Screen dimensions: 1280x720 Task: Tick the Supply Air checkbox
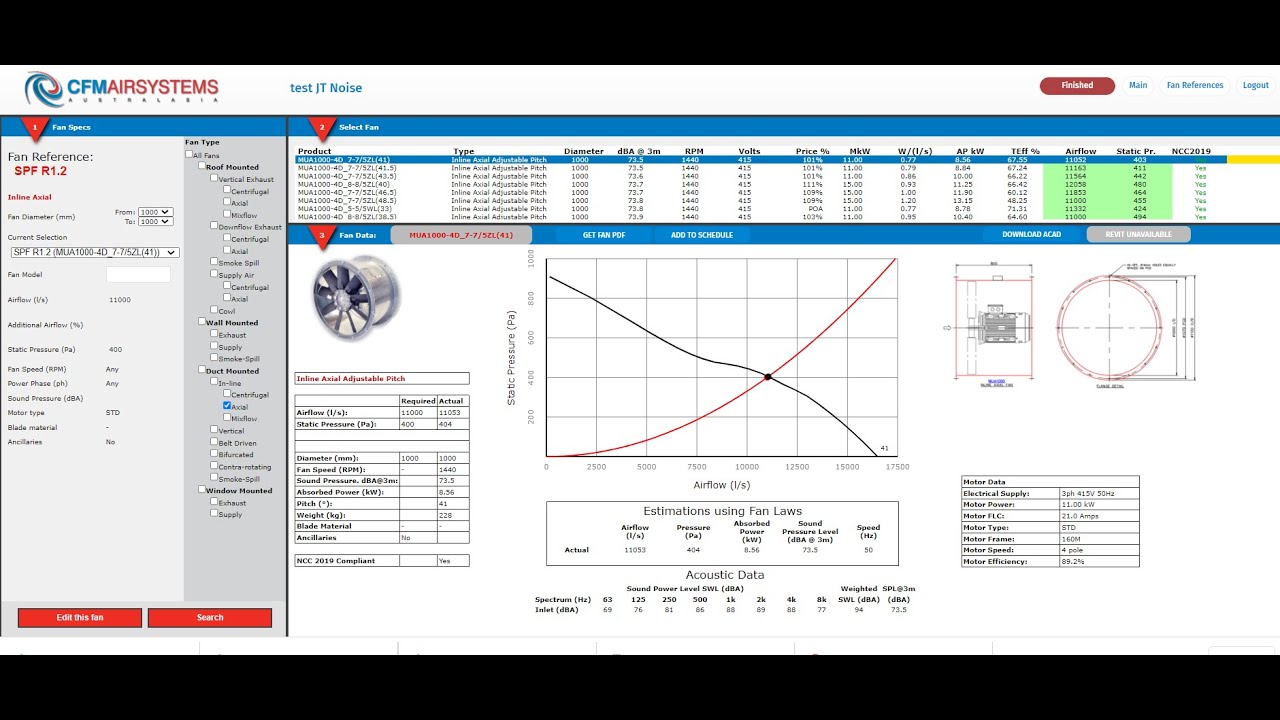[214, 275]
